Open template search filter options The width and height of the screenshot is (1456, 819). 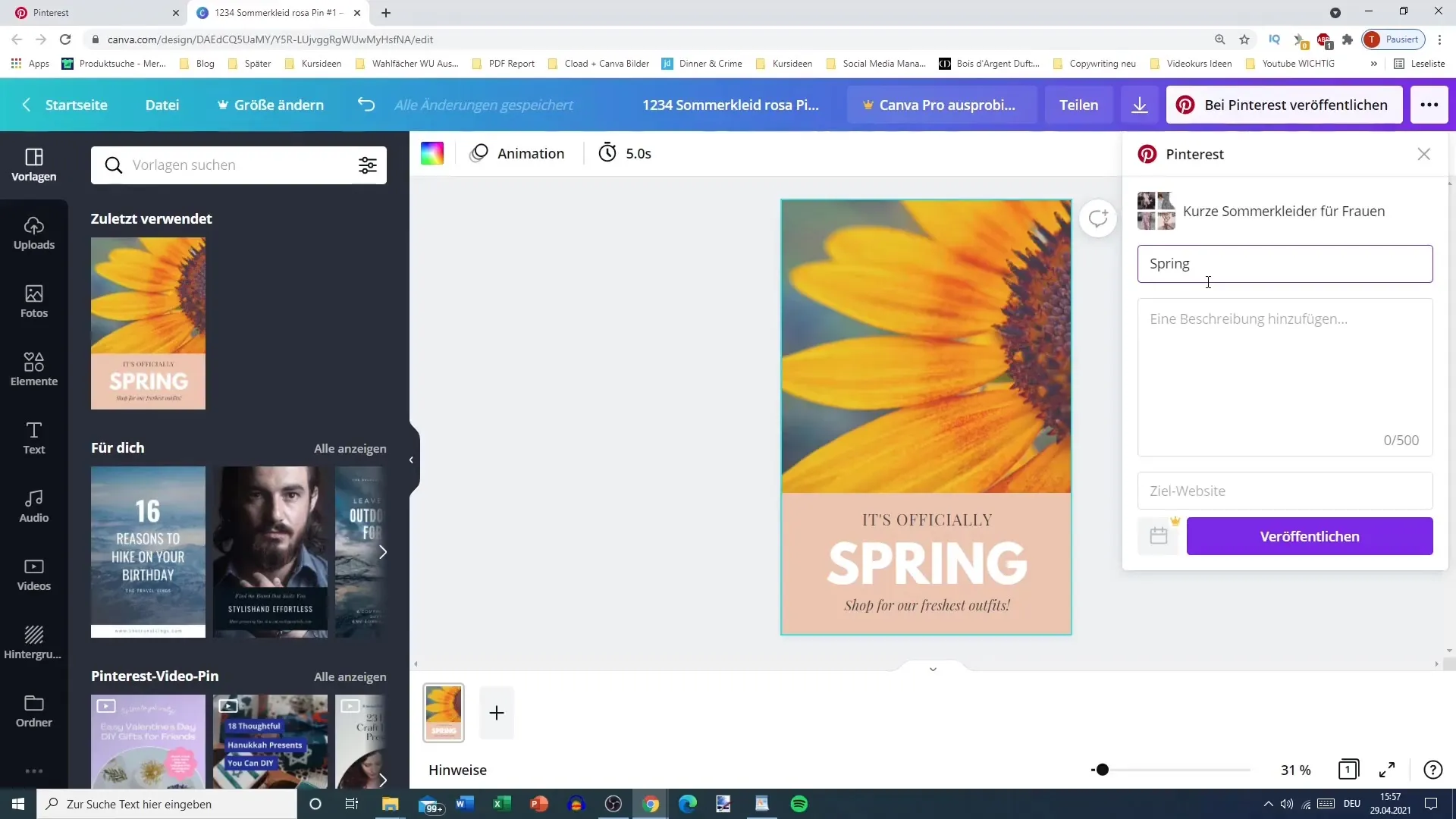(368, 165)
